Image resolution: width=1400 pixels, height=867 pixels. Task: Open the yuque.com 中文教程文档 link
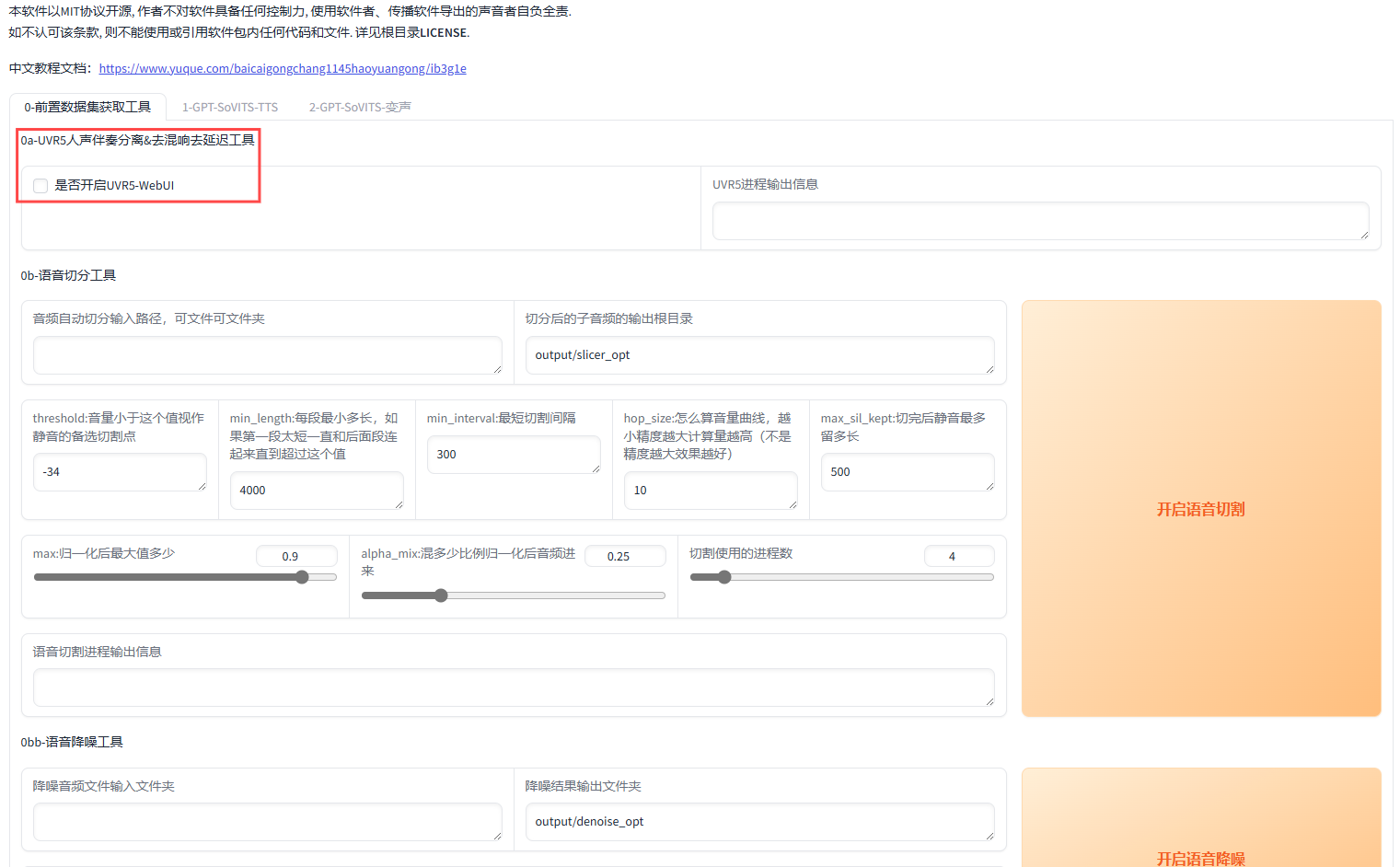(x=283, y=69)
